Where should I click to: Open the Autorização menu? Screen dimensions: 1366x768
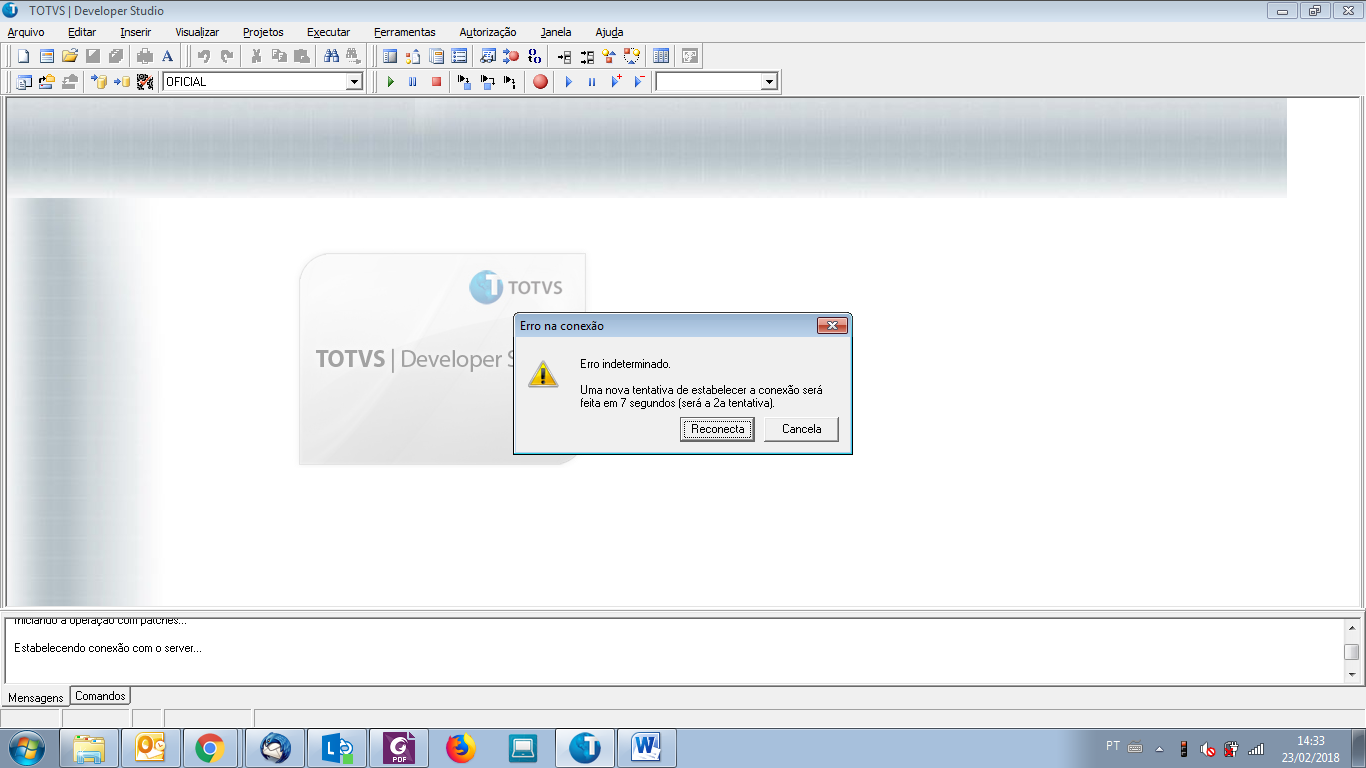click(x=488, y=32)
